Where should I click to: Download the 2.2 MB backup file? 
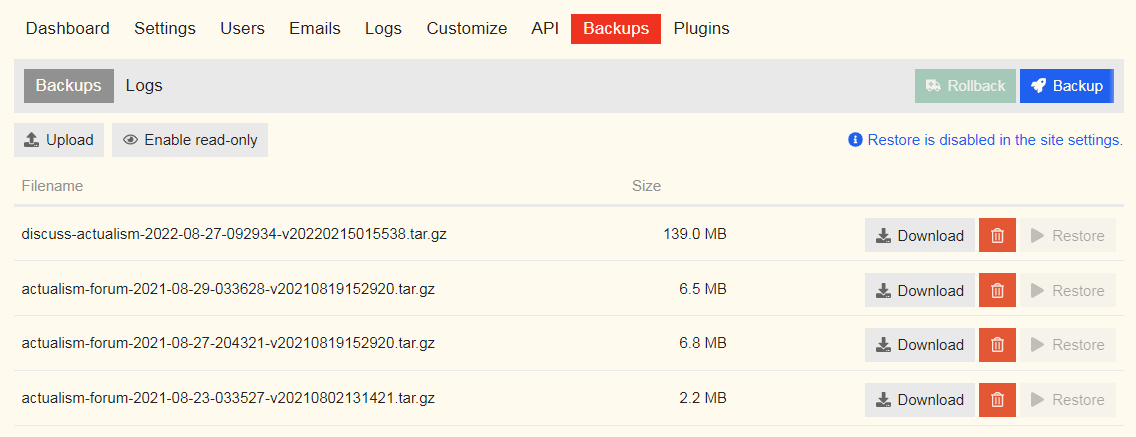tap(919, 399)
